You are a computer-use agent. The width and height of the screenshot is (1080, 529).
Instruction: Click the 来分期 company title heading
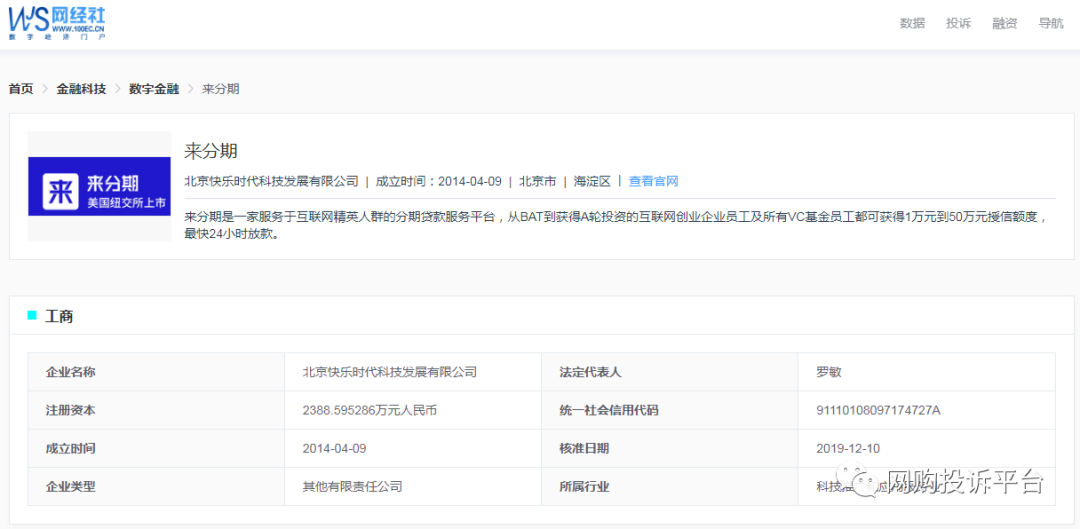(x=211, y=151)
